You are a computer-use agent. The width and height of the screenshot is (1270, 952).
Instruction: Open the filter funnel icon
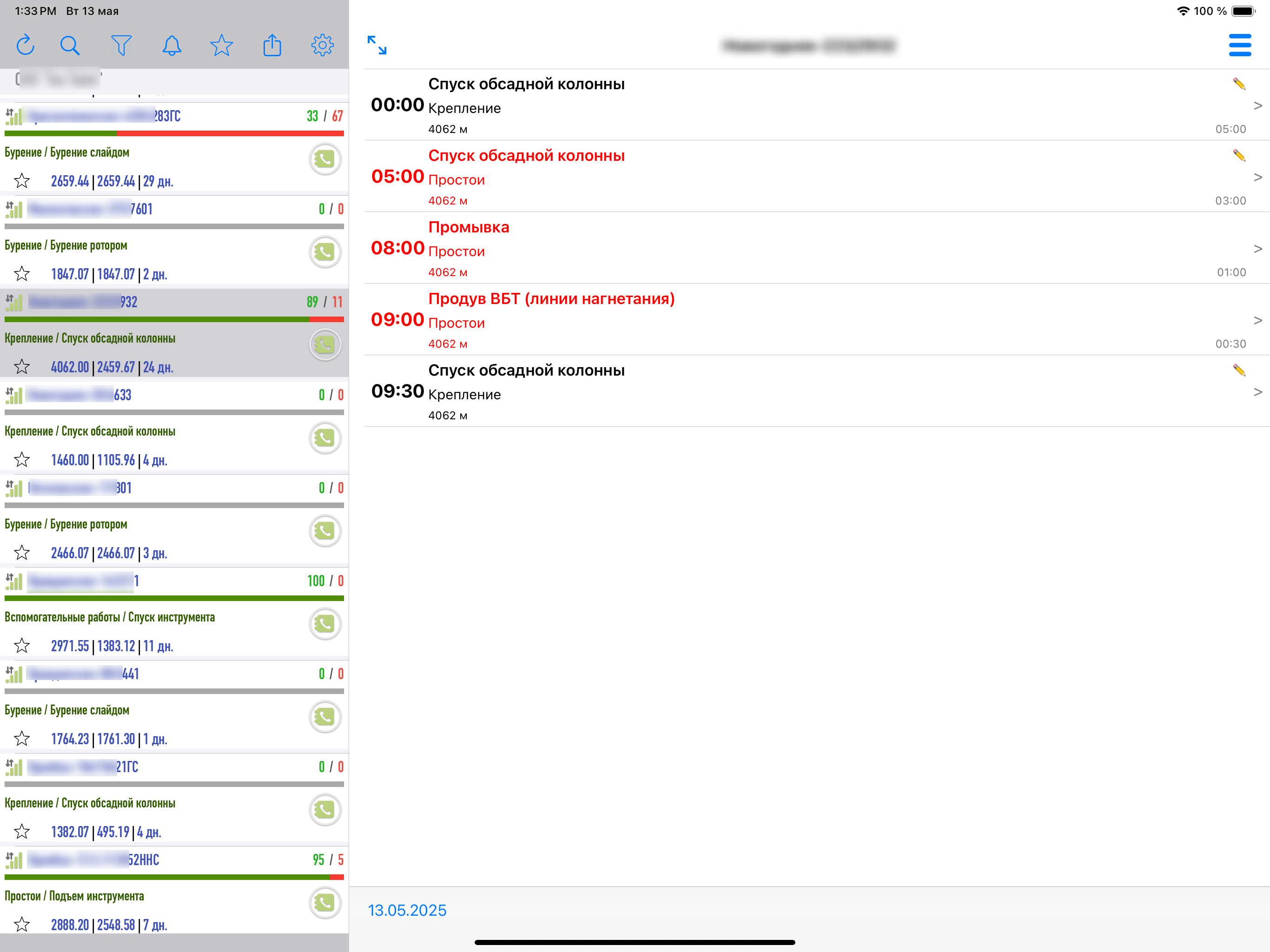(120, 46)
